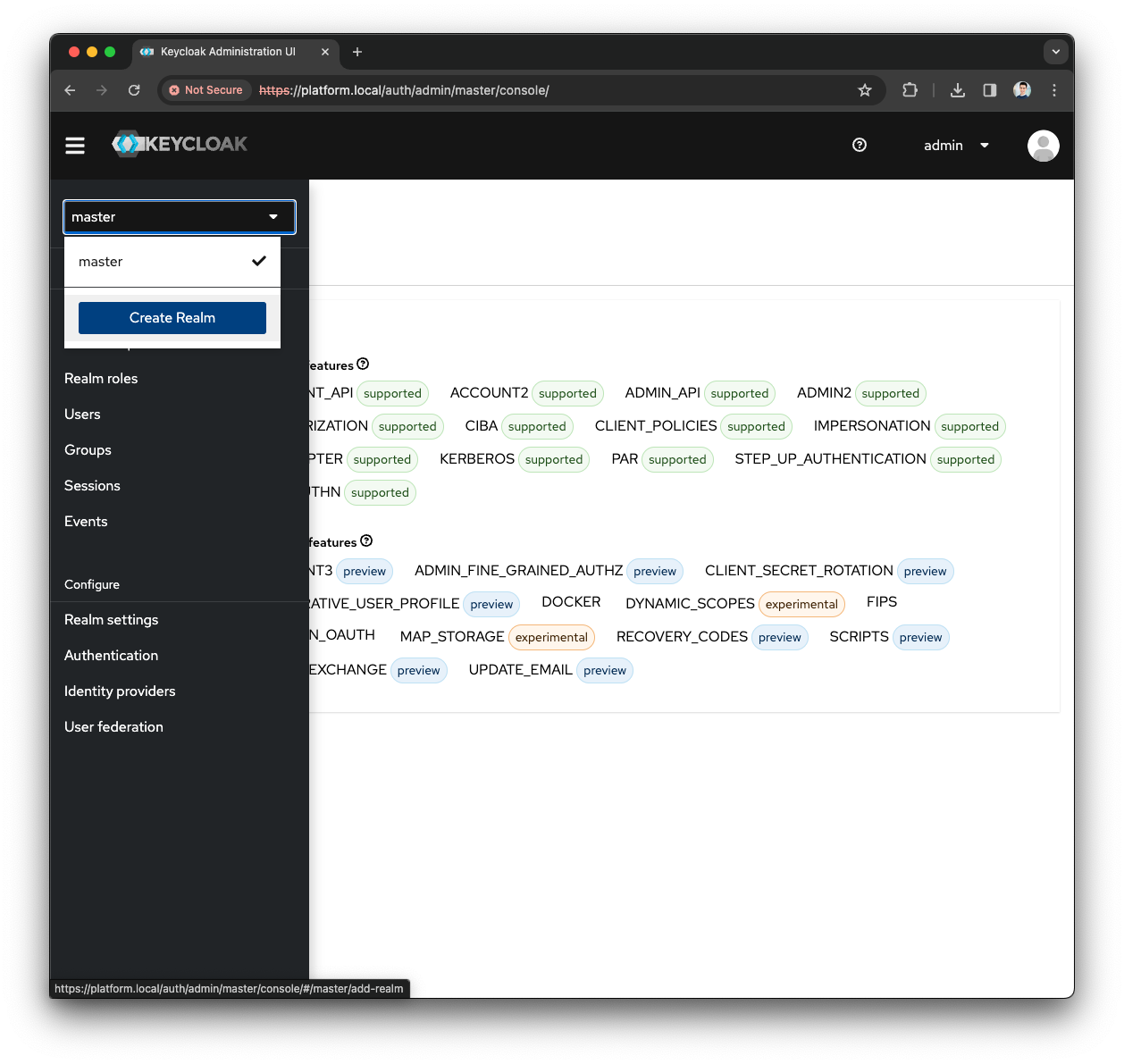1124x1064 pixels.
Task: Click the ADMIN_FINE_GRAINED_AUTHZ preview label
Action: [655, 571]
